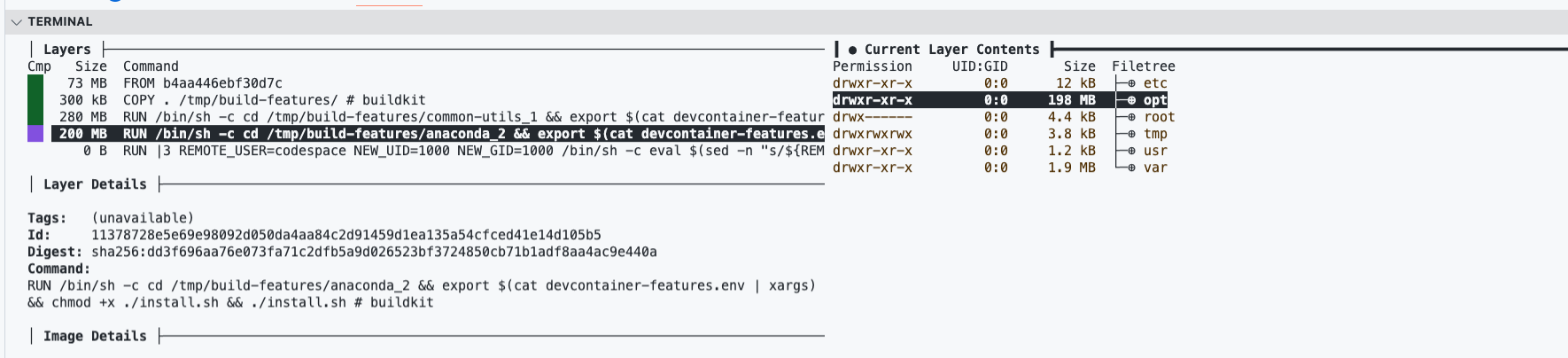Click the Layers pane header
This screenshot has height=358, width=1568.
coord(67,50)
